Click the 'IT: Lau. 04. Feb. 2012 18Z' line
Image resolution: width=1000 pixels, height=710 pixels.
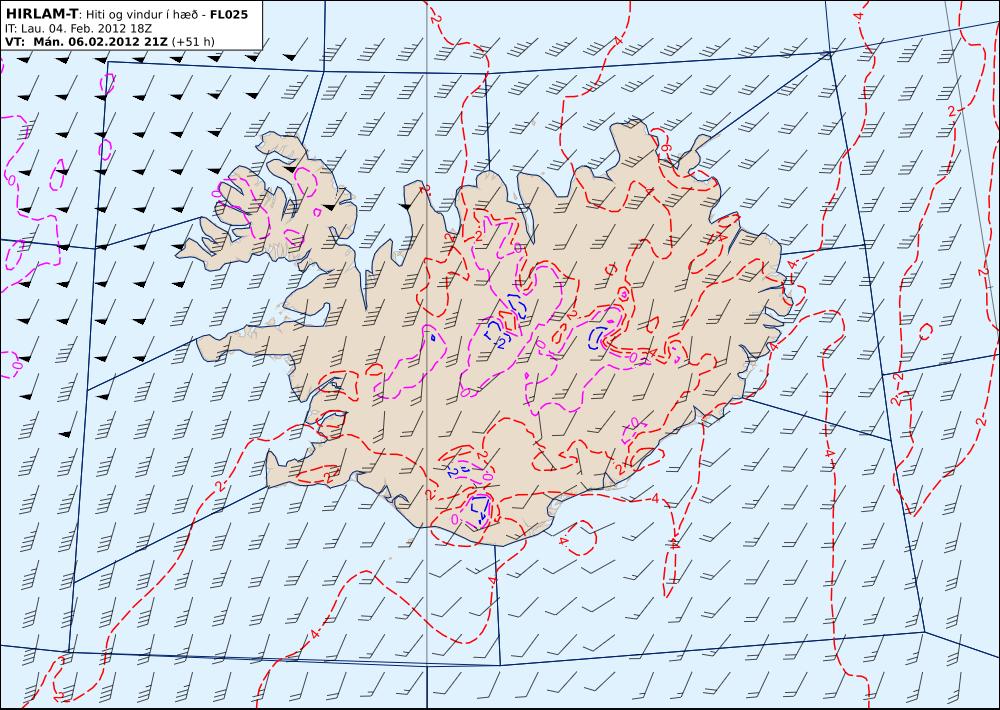[78, 28]
